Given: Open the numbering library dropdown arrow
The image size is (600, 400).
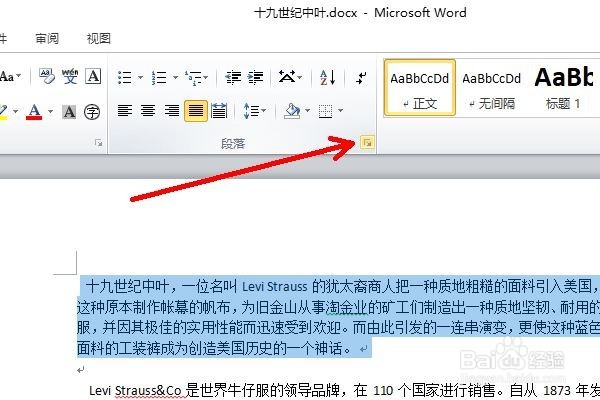Looking at the screenshot, I should pyautogui.click(x=175, y=78).
